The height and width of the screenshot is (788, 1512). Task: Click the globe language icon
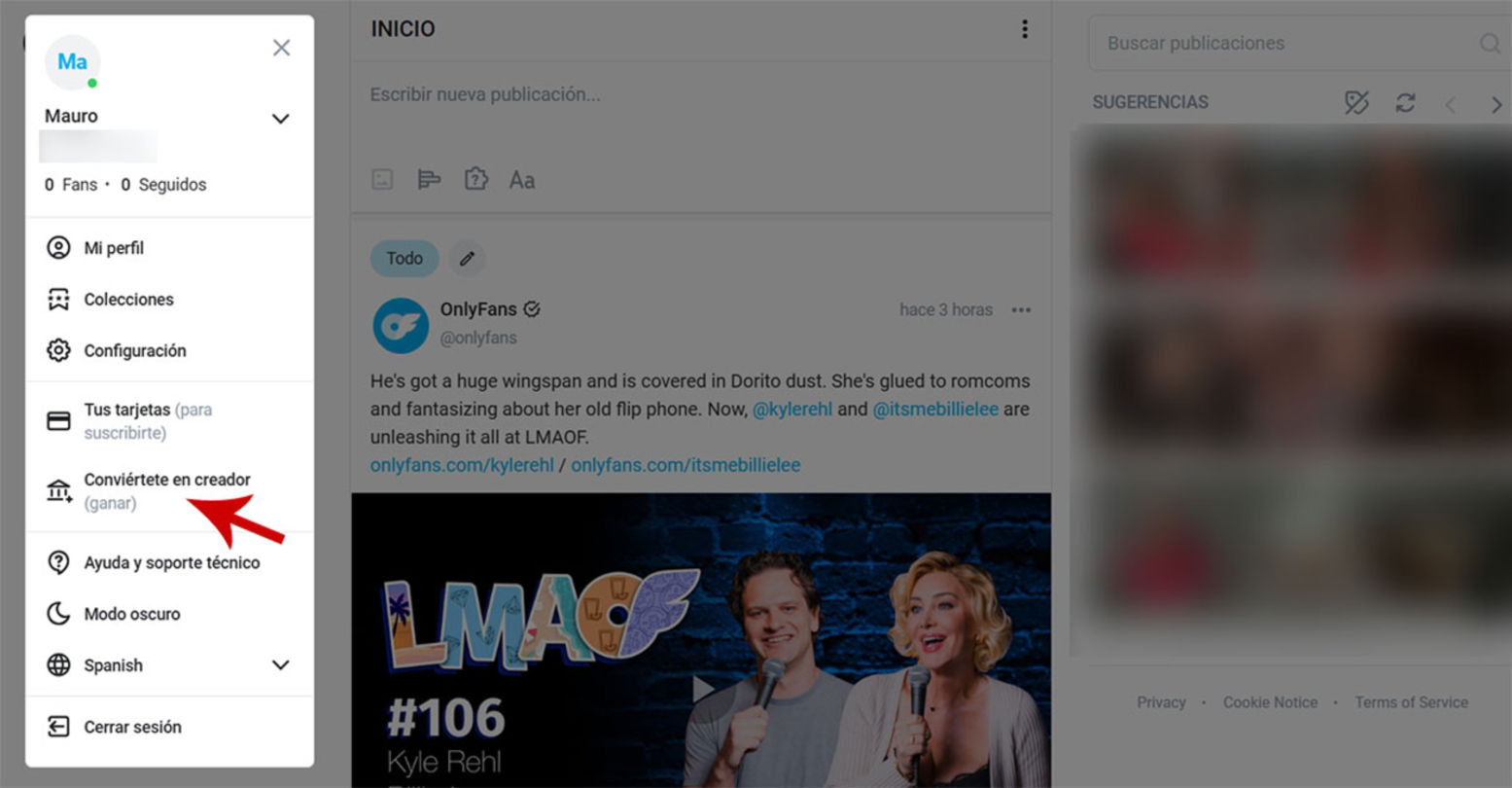58,665
